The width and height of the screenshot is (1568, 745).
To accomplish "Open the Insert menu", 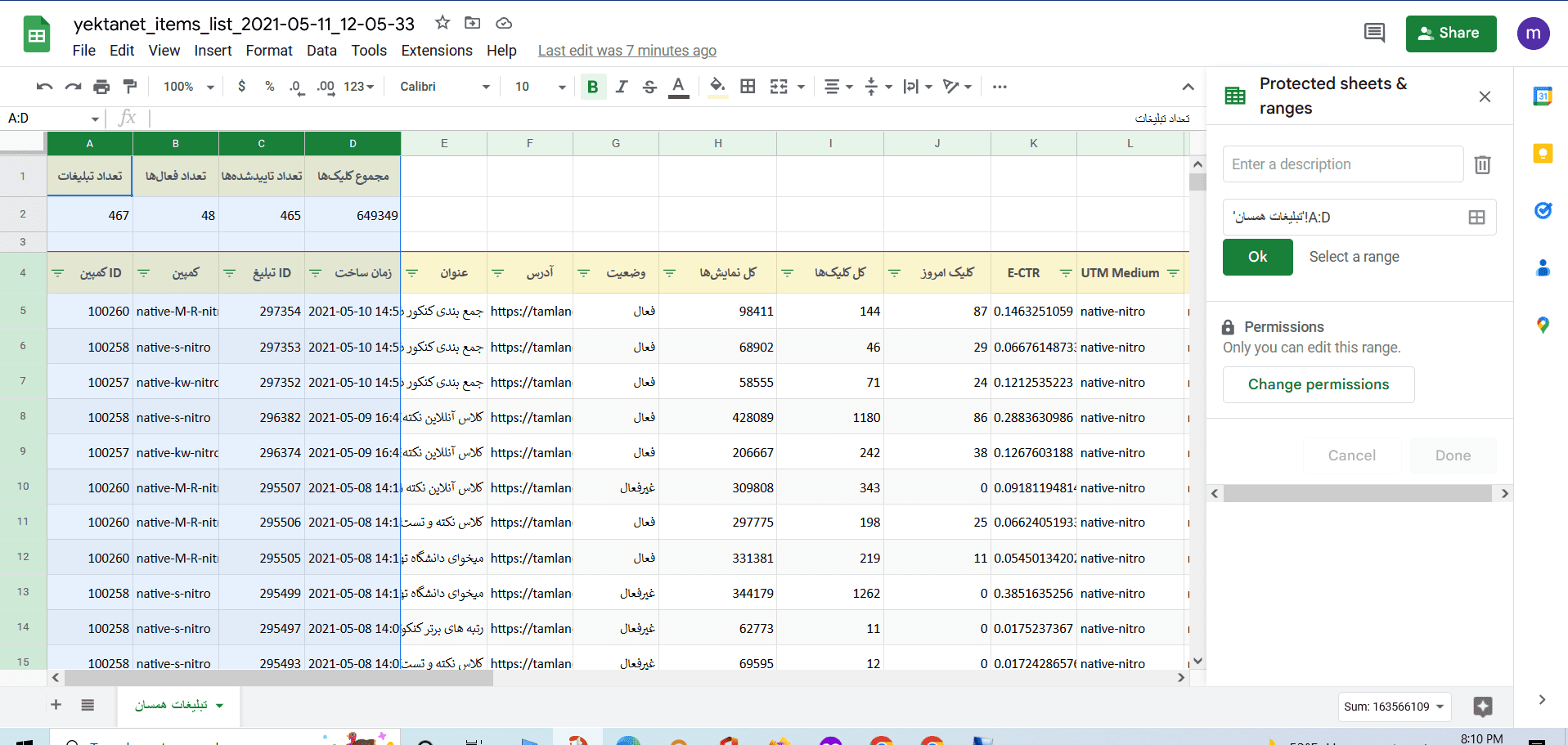I will (x=213, y=51).
